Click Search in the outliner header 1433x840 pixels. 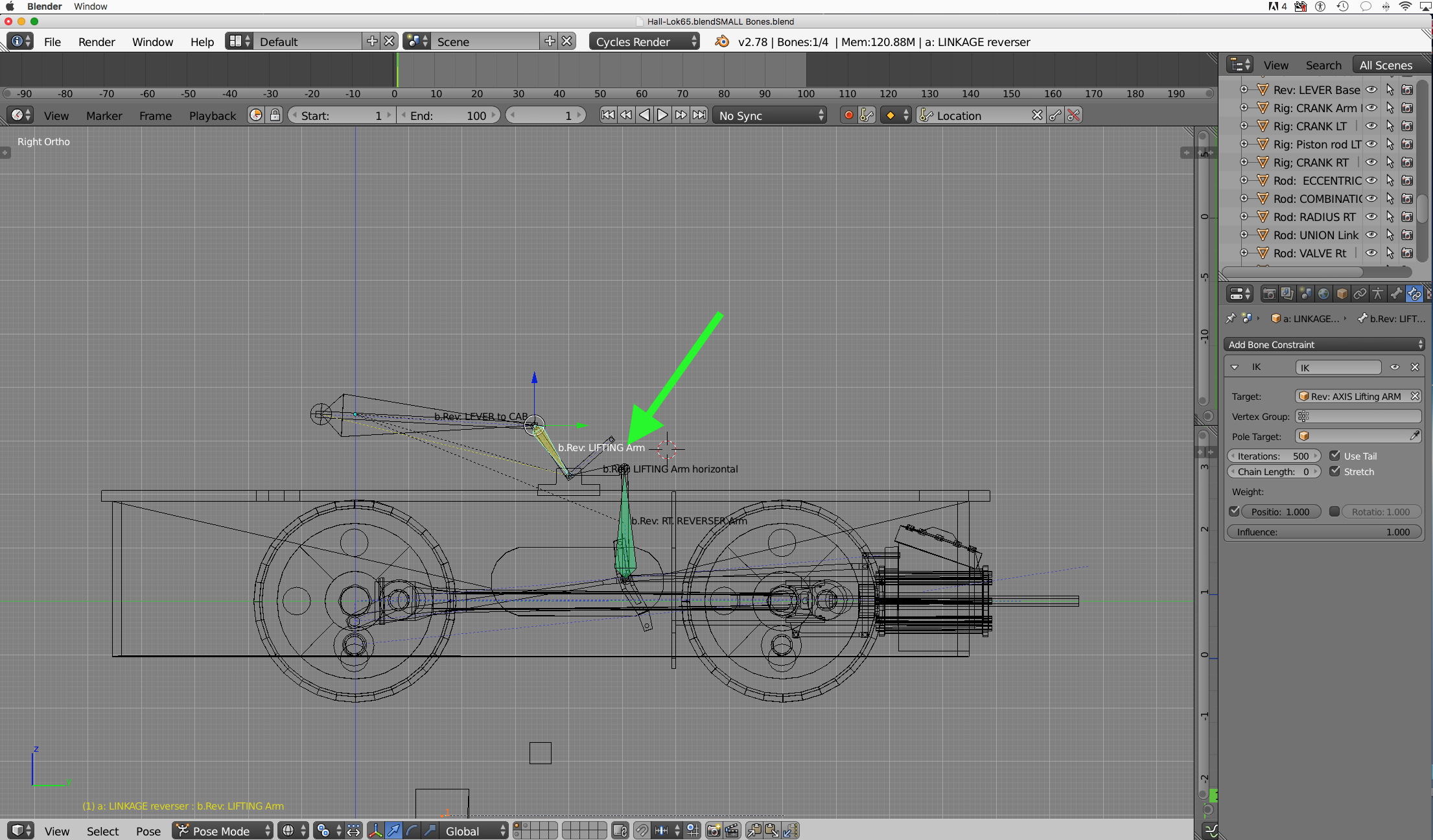pos(1323,65)
